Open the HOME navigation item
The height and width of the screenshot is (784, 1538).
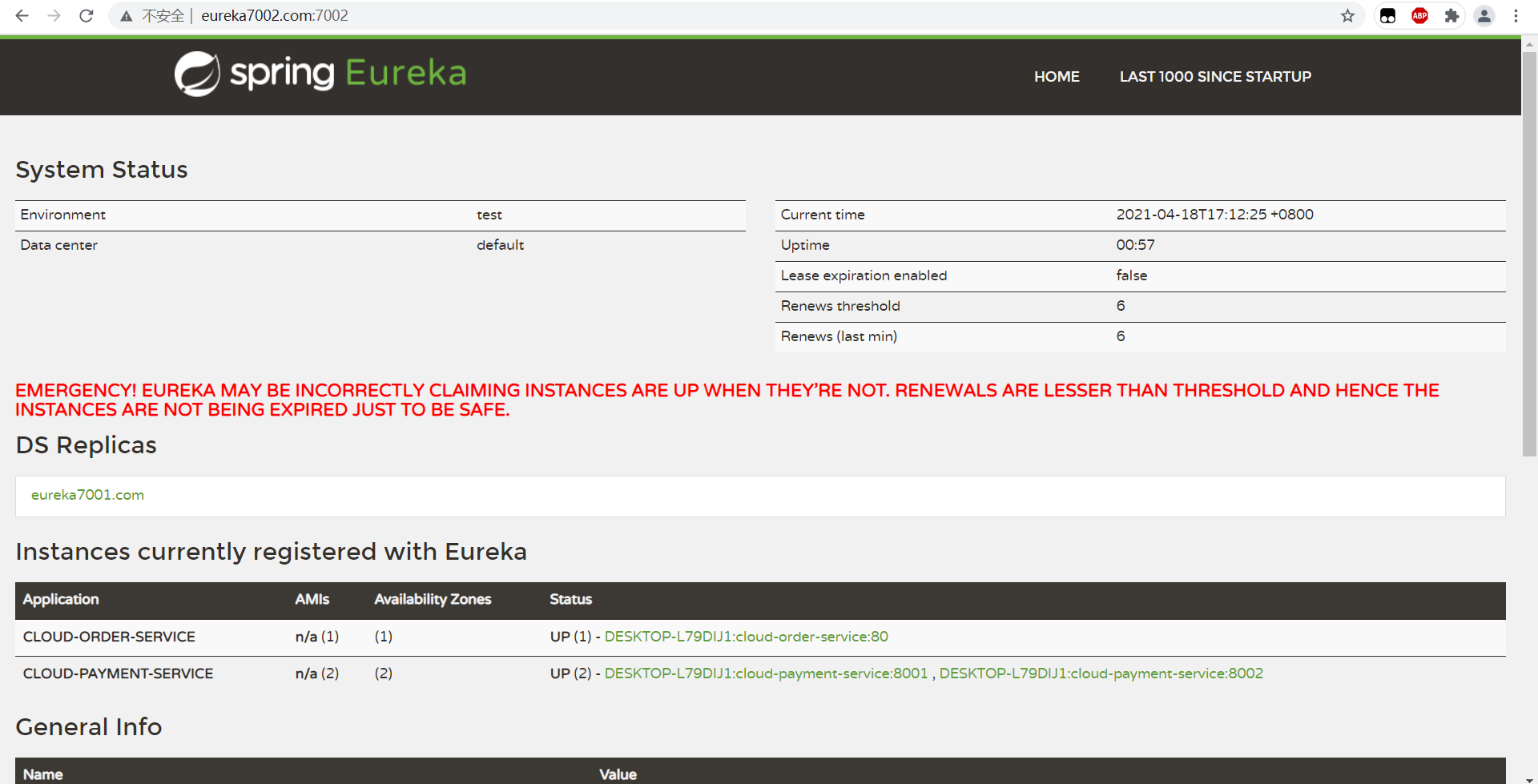coord(1057,77)
